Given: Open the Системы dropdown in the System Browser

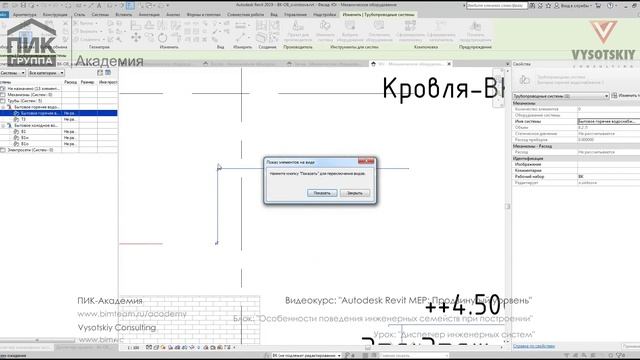Looking at the screenshot, I should (13, 73).
